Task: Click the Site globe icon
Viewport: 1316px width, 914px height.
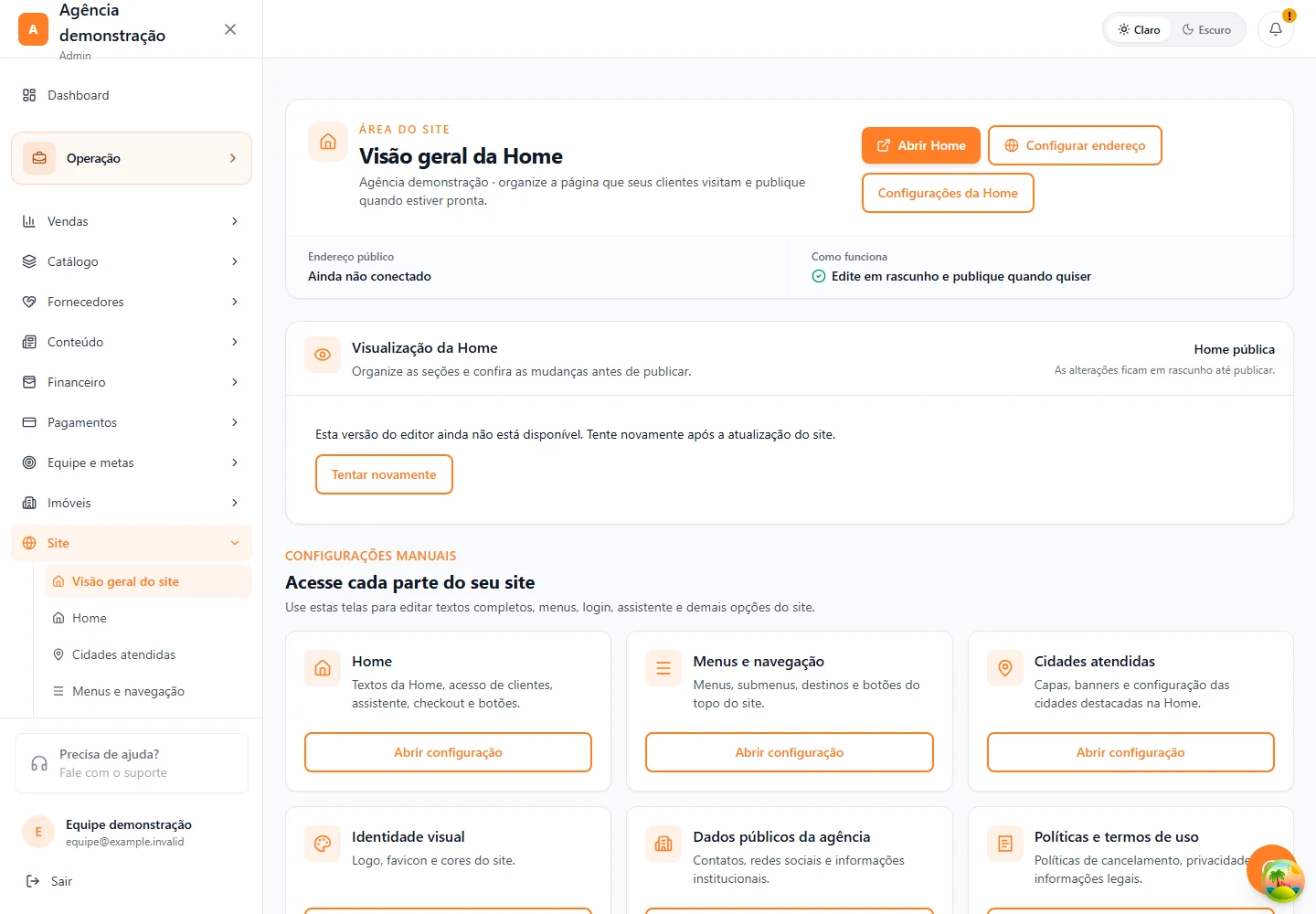Action: tap(29, 543)
